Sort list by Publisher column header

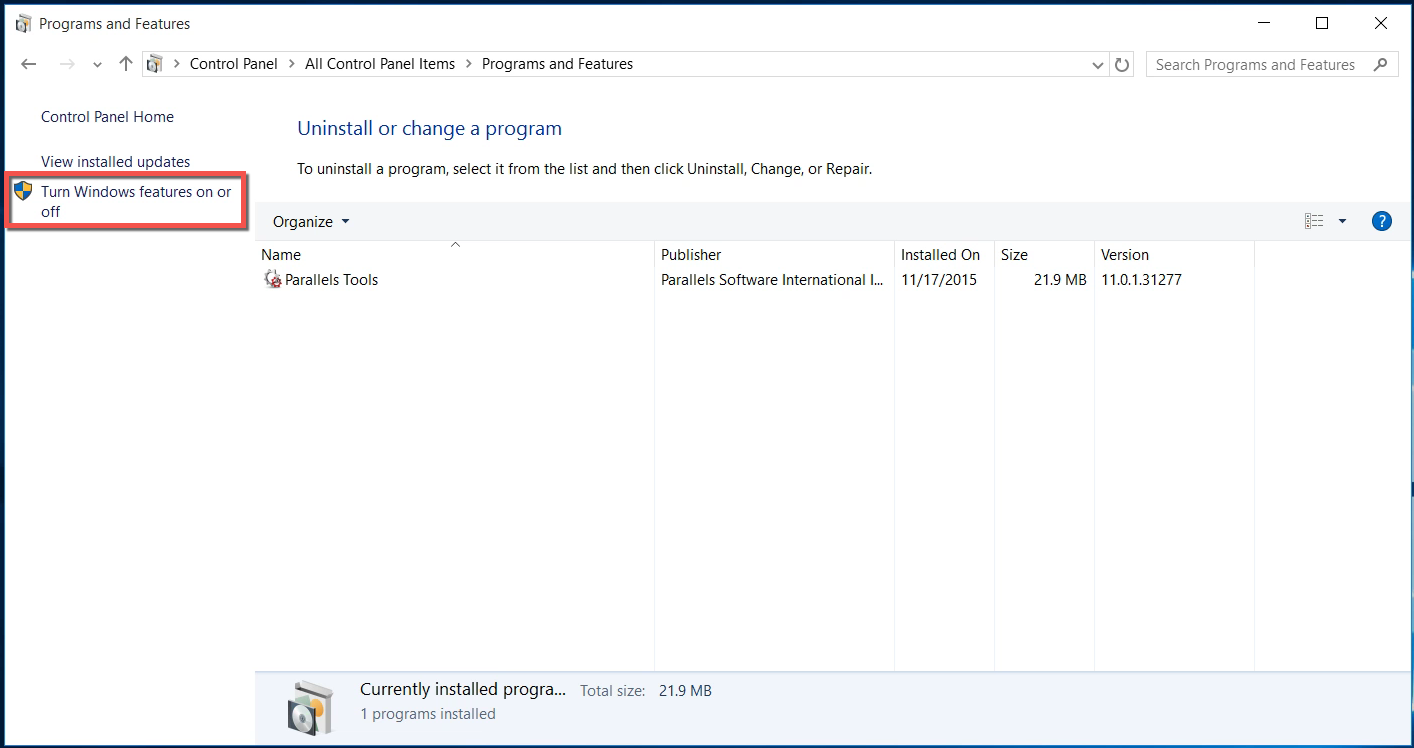tap(775, 254)
